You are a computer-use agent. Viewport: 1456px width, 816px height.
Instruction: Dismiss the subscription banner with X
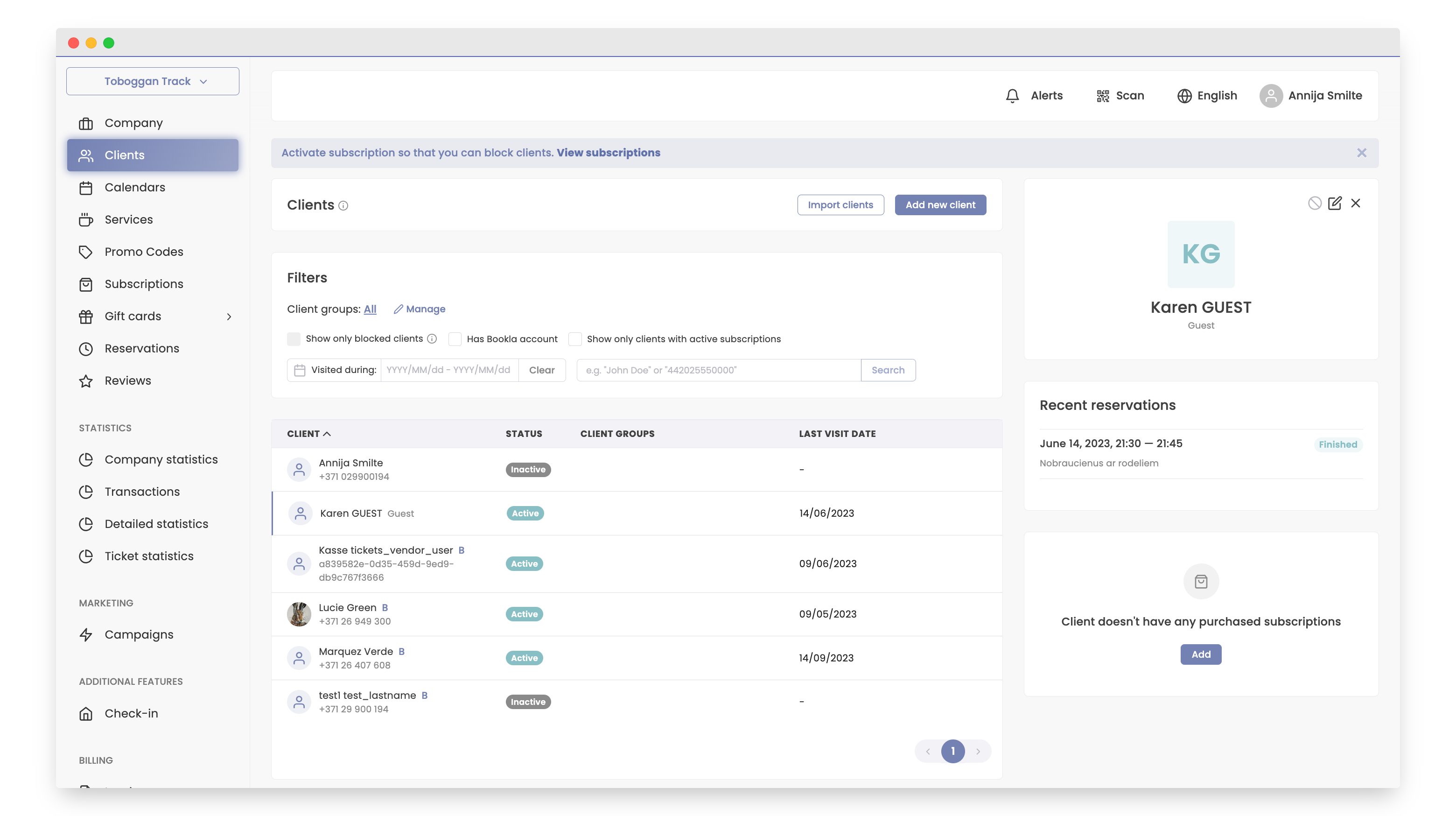(1361, 153)
